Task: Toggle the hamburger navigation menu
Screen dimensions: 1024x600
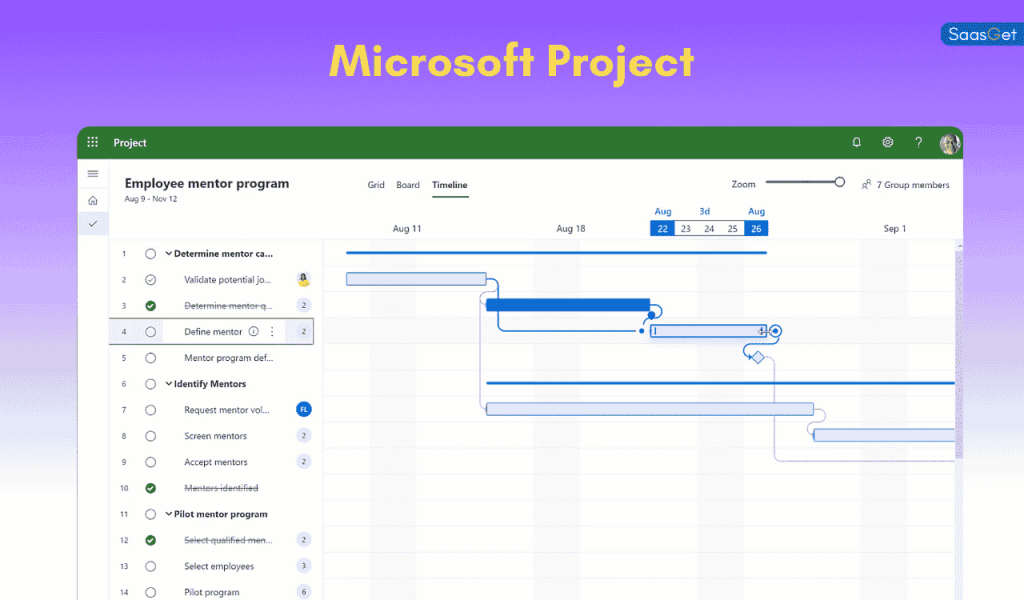Action: 93,174
